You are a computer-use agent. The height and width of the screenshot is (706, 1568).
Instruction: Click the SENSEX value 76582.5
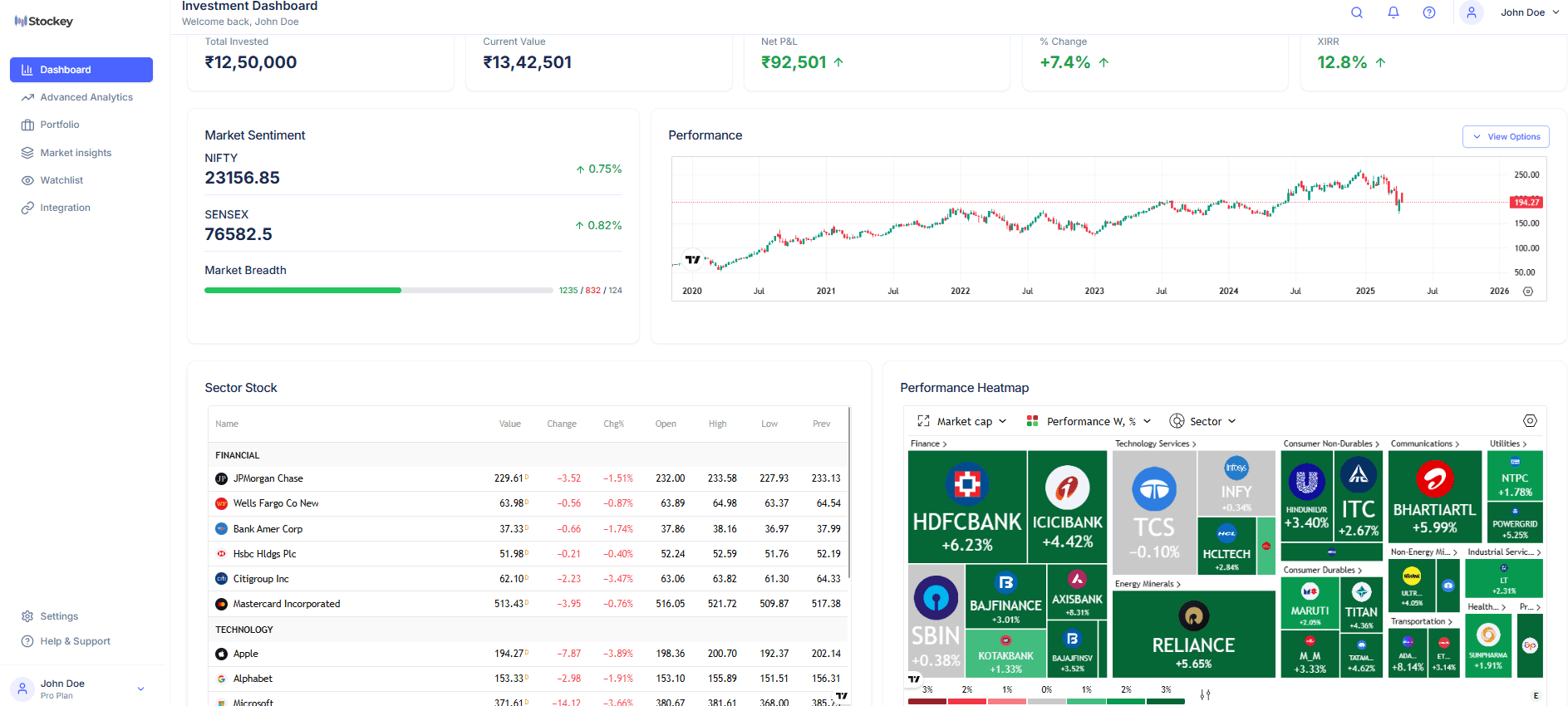point(238,234)
